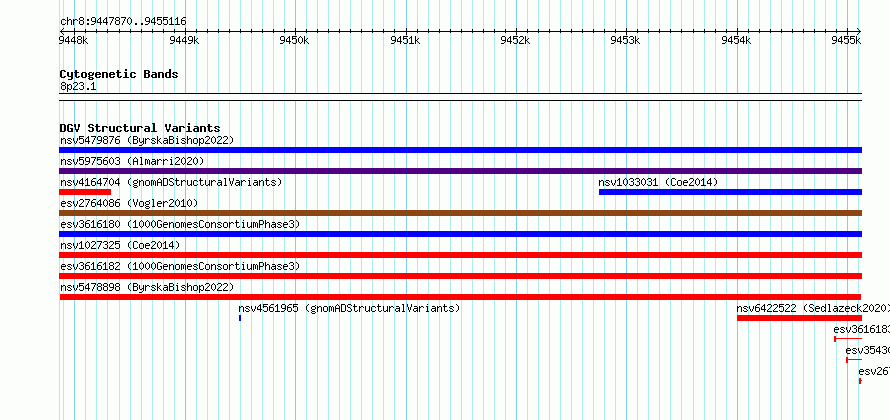Image resolution: width=890 pixels, height=420 pixels.
Task: Select the purple nsv5975603 variant bar
Action: pyautogui.click(x=460, y=171)
